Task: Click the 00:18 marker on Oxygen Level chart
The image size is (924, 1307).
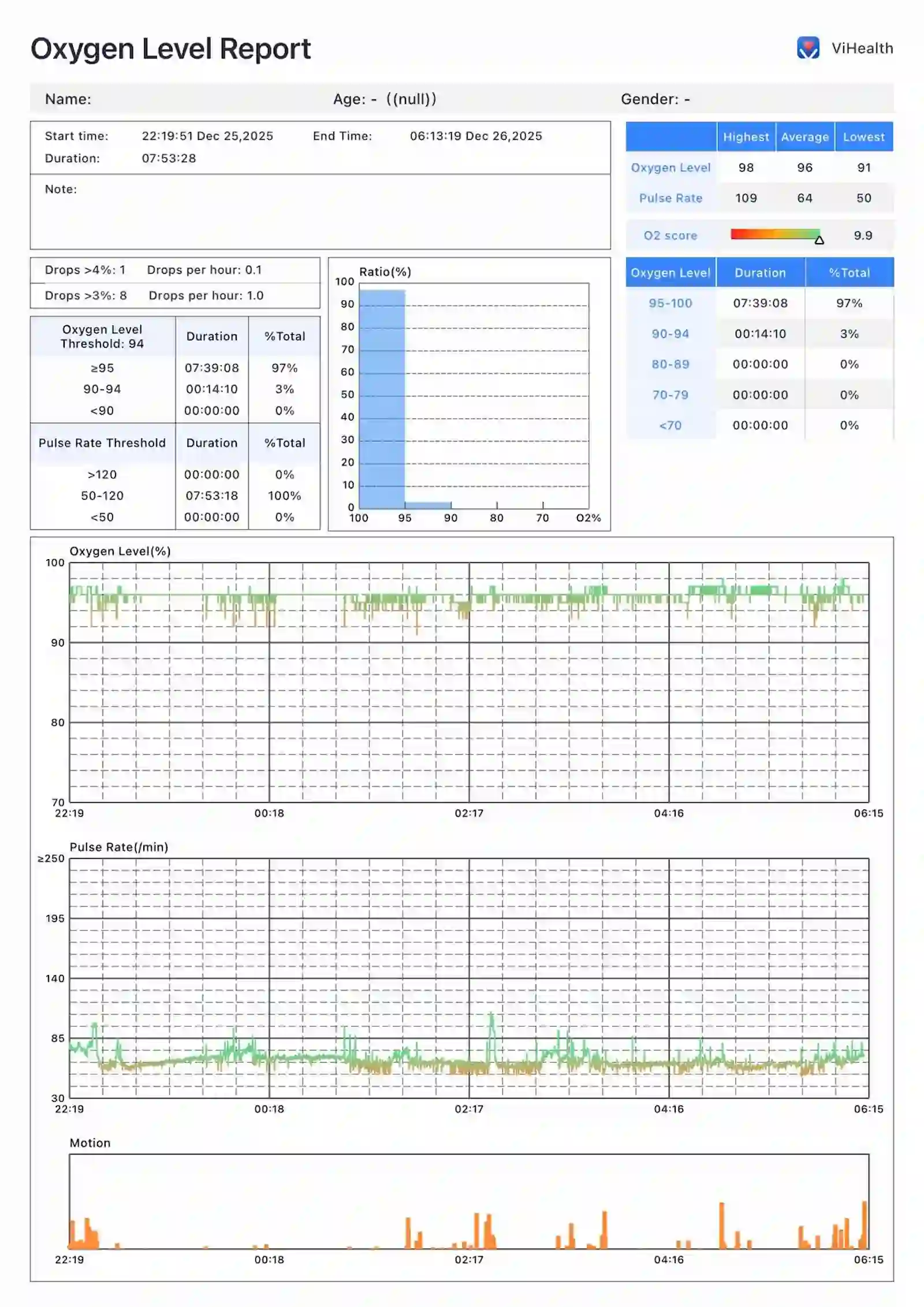Action: click(x=269, y=813)
